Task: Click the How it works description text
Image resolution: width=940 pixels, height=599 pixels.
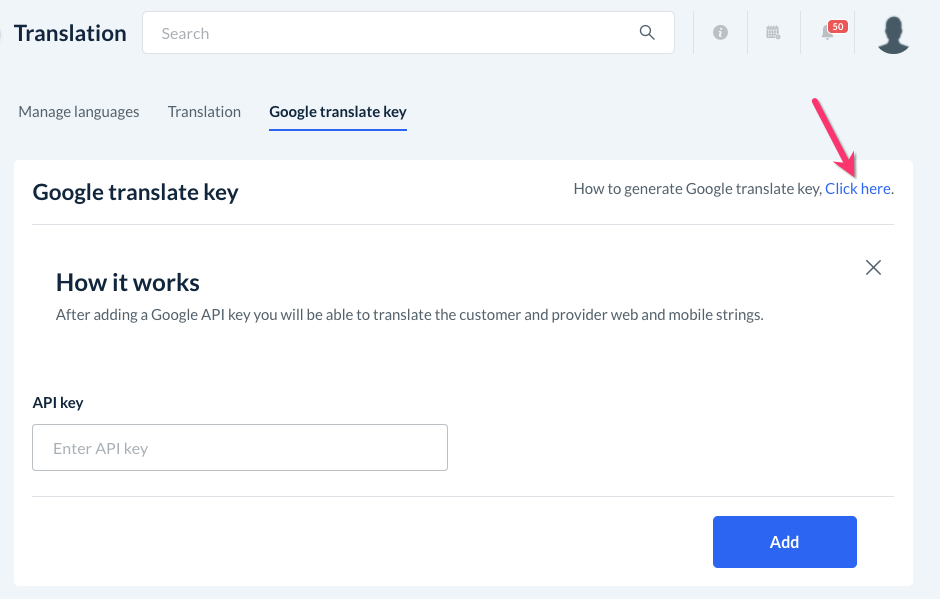Action: click(409, 315)
